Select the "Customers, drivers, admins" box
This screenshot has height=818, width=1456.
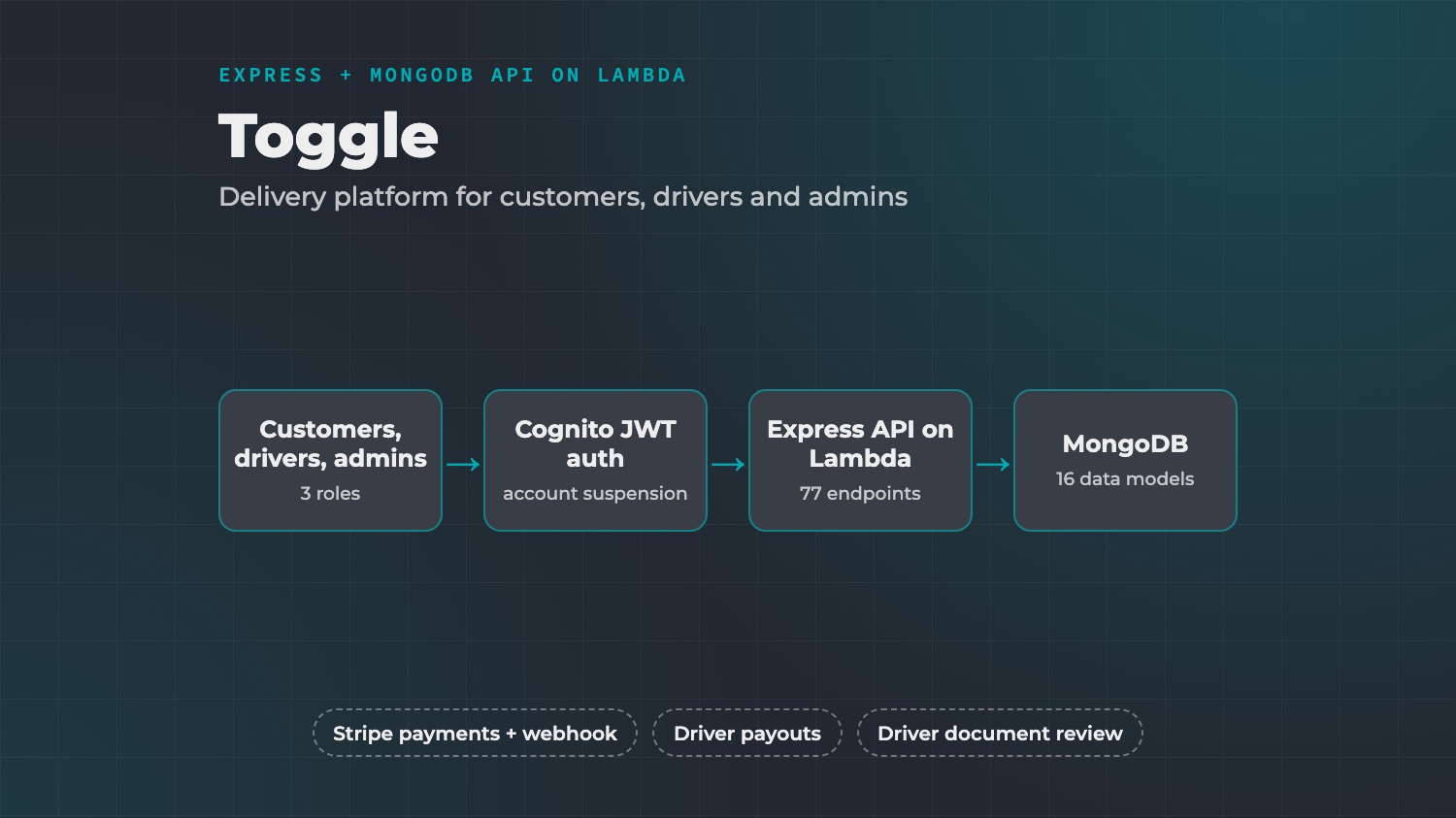[x=330, y=460]
